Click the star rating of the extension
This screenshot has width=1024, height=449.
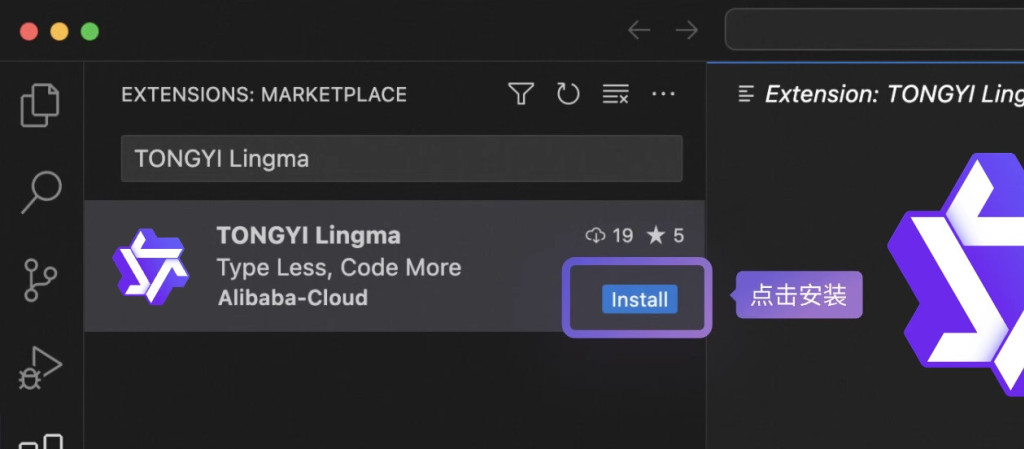665,236
